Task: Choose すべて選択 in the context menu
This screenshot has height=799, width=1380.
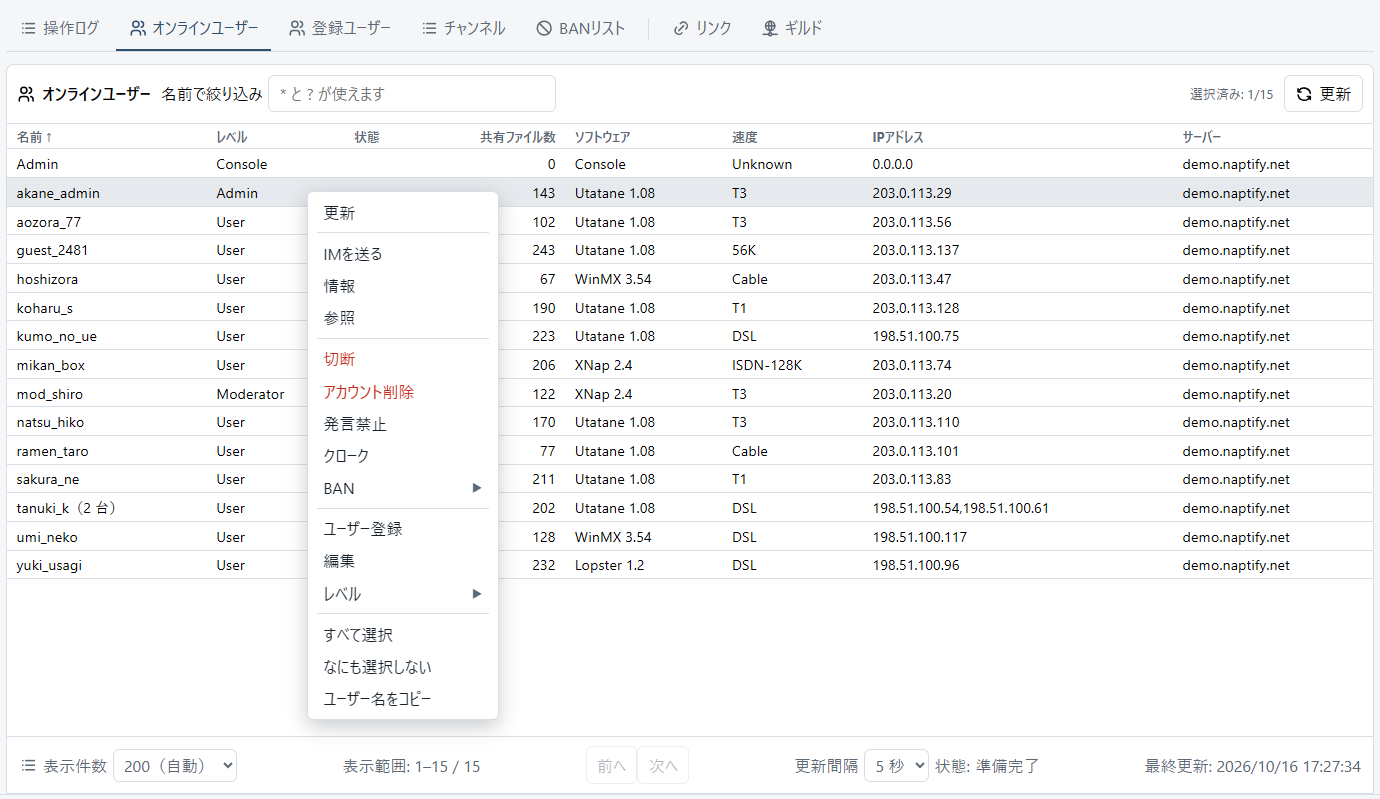Action: pos(403,635)
